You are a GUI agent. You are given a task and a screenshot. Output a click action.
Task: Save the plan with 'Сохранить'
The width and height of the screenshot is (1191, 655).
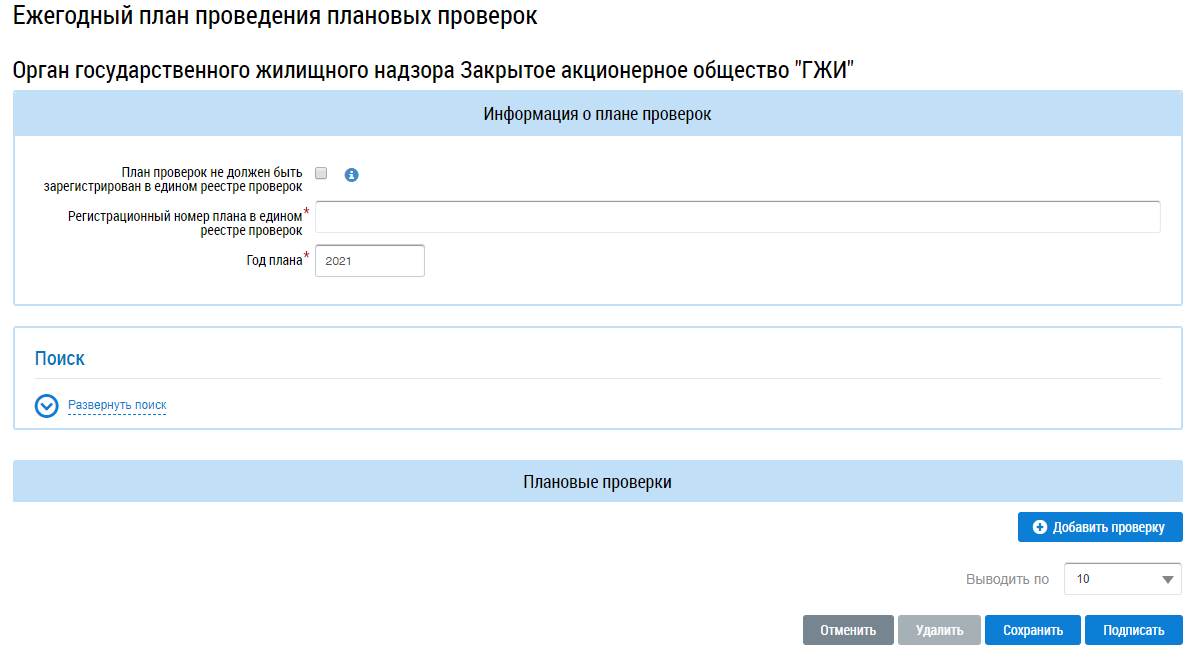(x=1032, y=630)
